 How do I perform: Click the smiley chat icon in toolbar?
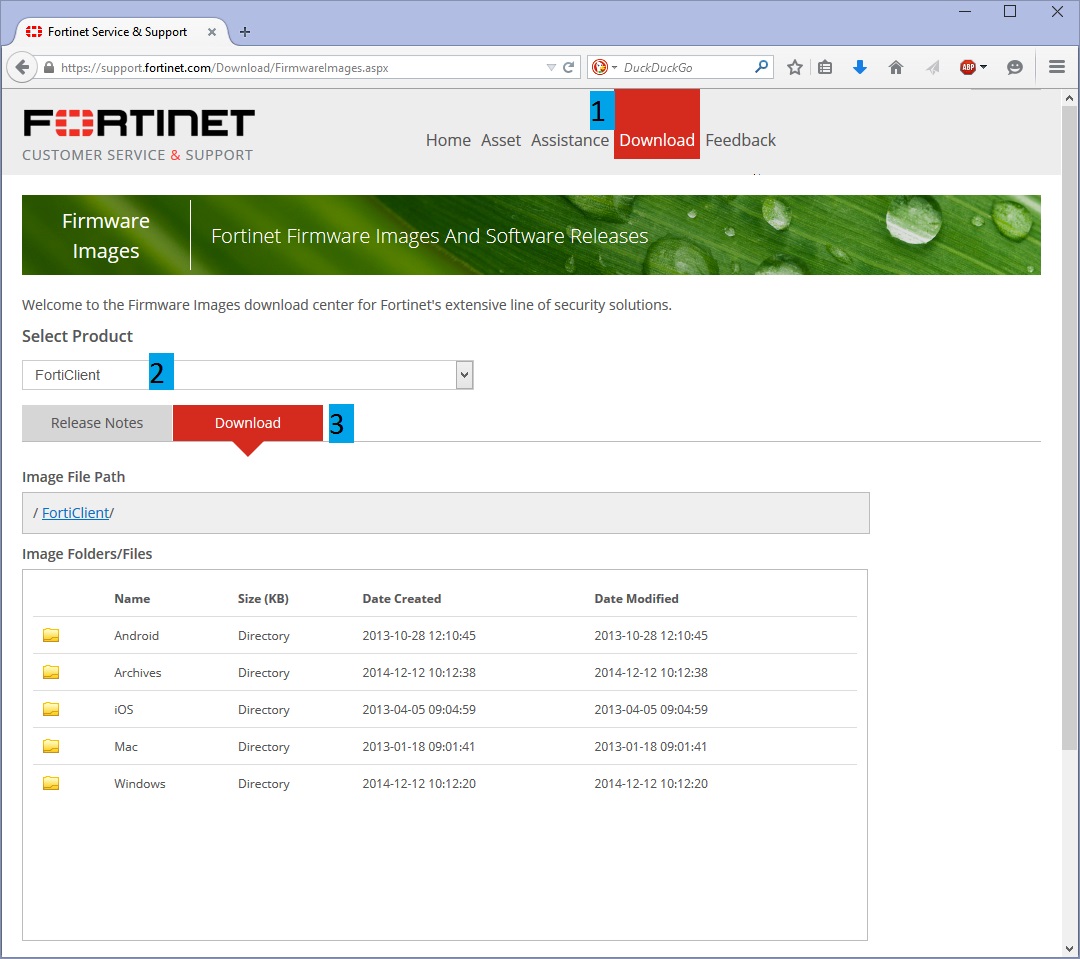coord(1015,68)
